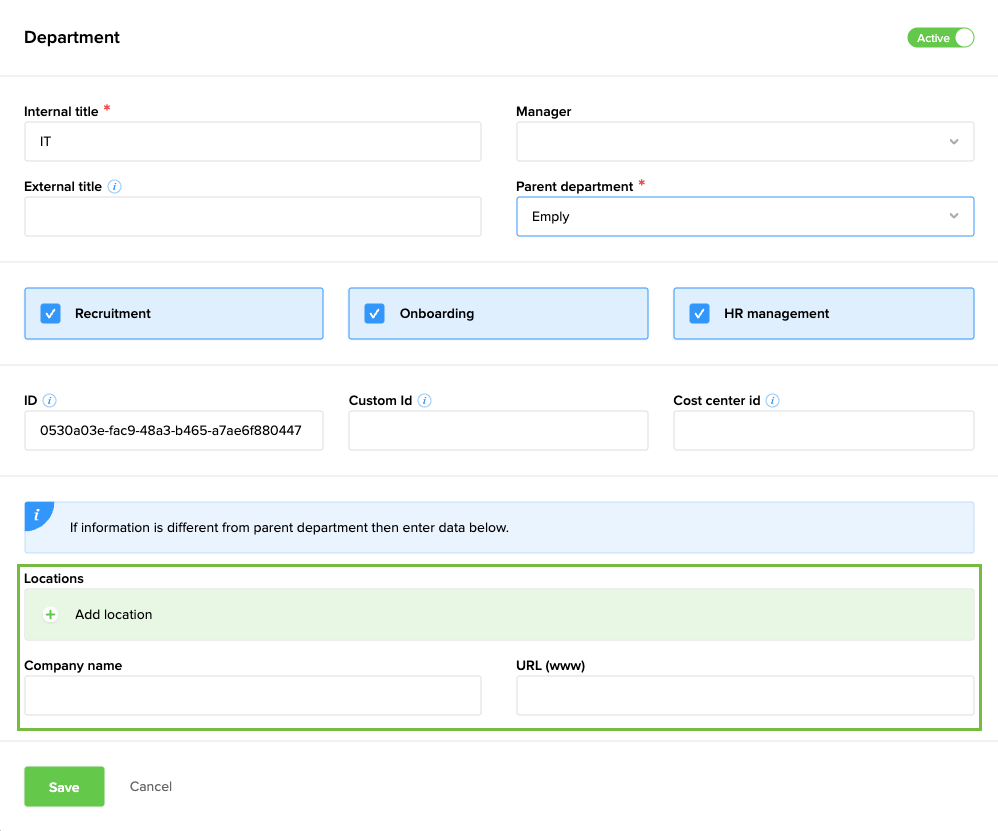The height and width of the screenshot is (831, 998).
Task: Cancel editing the department
Action: pos(151,787)
